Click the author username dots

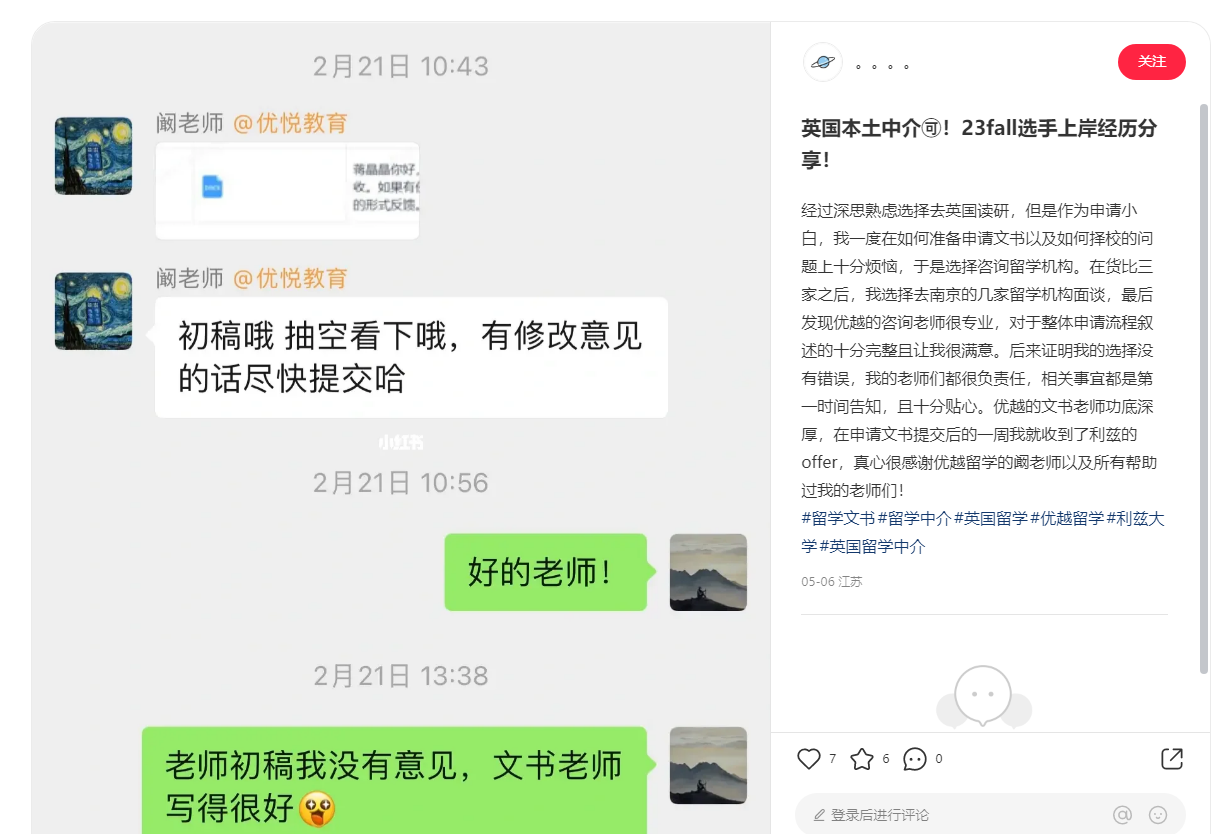coord(882,66)
